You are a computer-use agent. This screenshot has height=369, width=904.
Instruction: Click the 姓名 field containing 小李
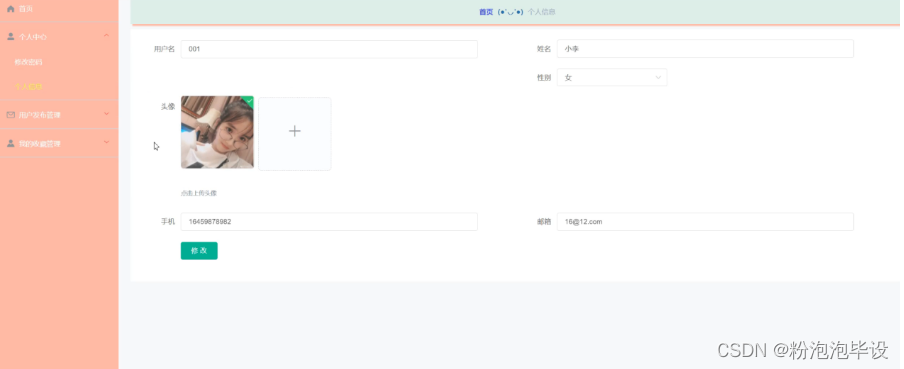705,49
